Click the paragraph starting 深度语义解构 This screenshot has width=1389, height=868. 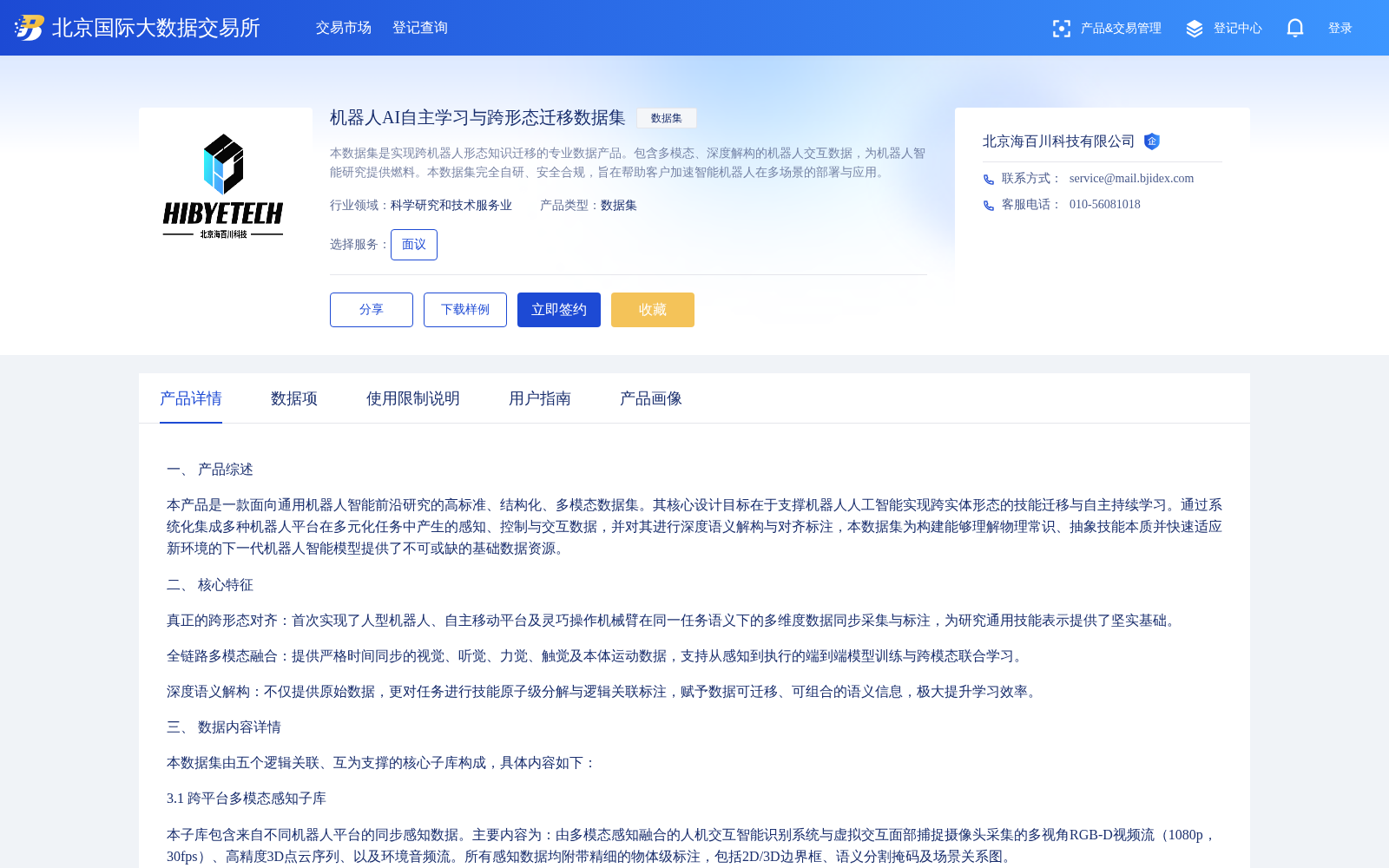604,692
